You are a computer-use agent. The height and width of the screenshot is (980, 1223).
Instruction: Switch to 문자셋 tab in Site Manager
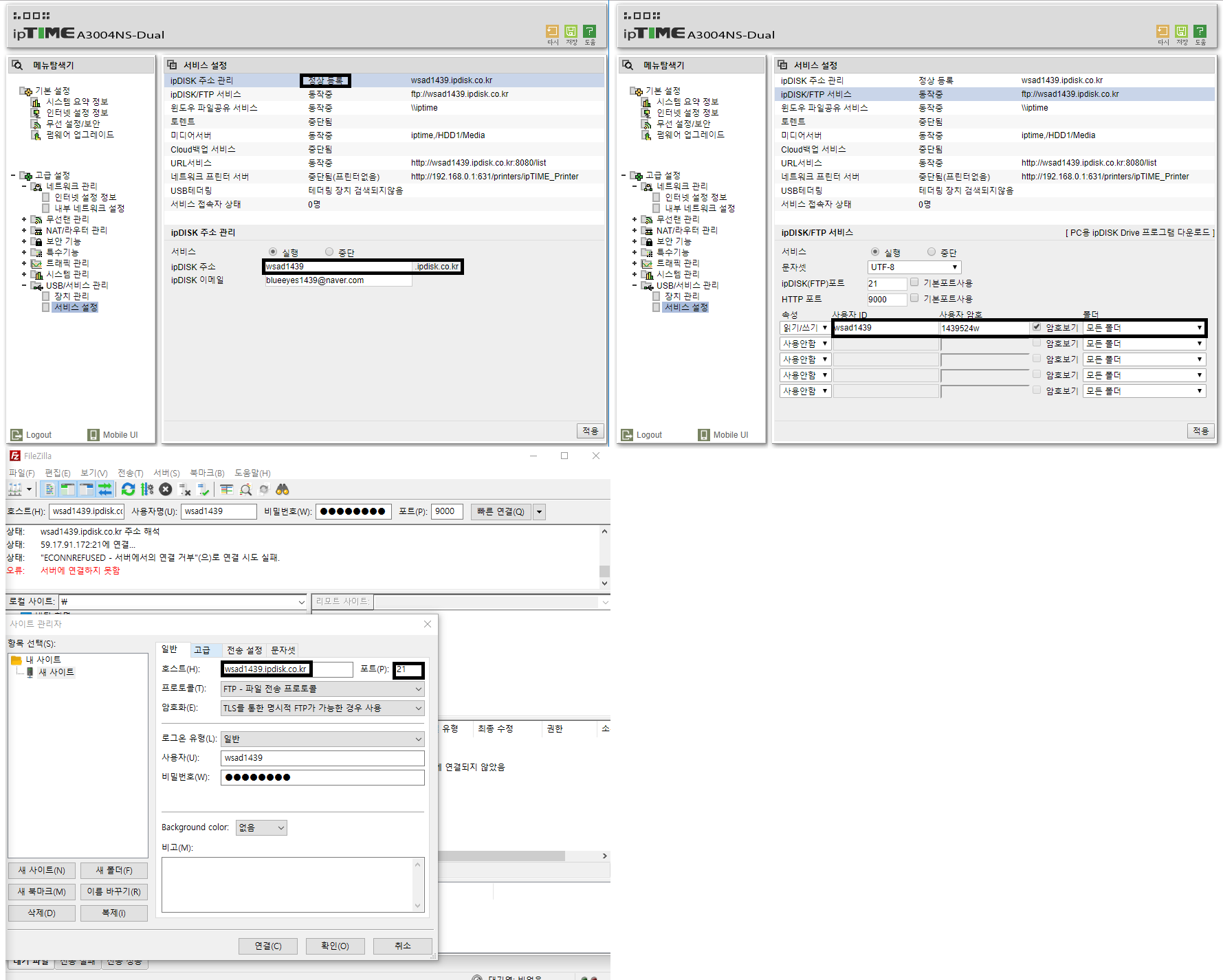(x=283, y=650)
